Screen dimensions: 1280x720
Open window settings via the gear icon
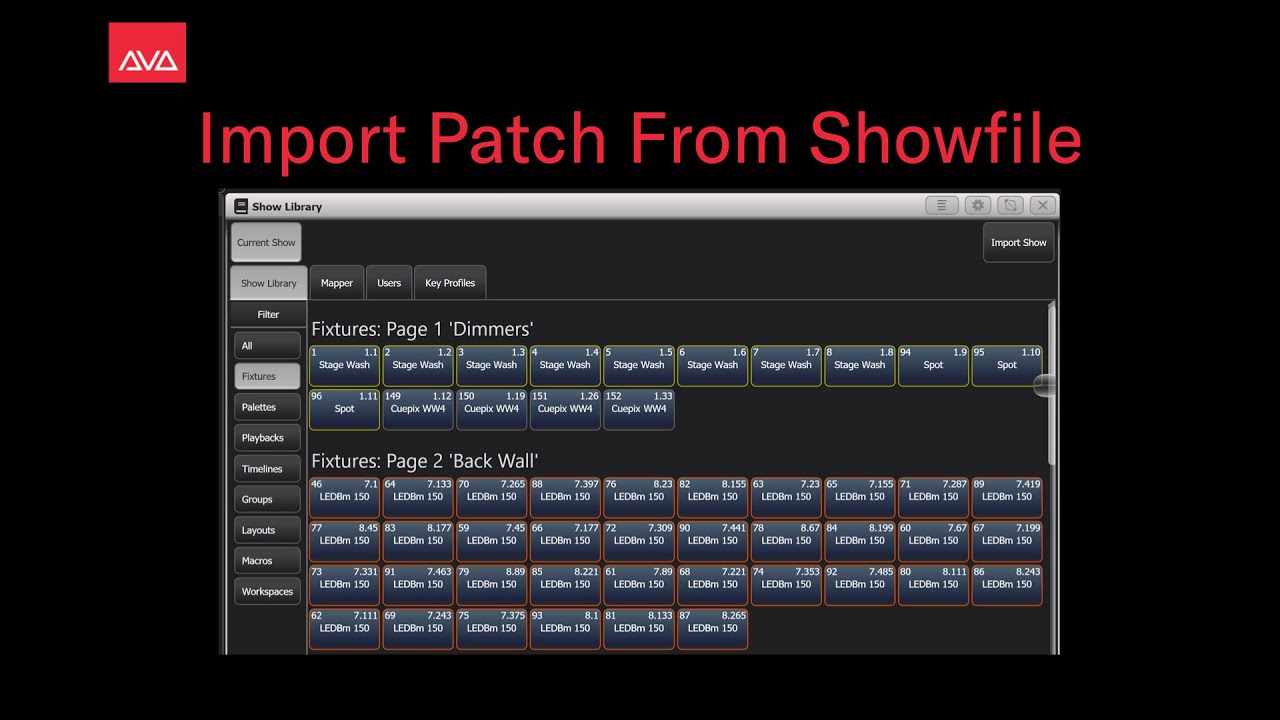977,205
